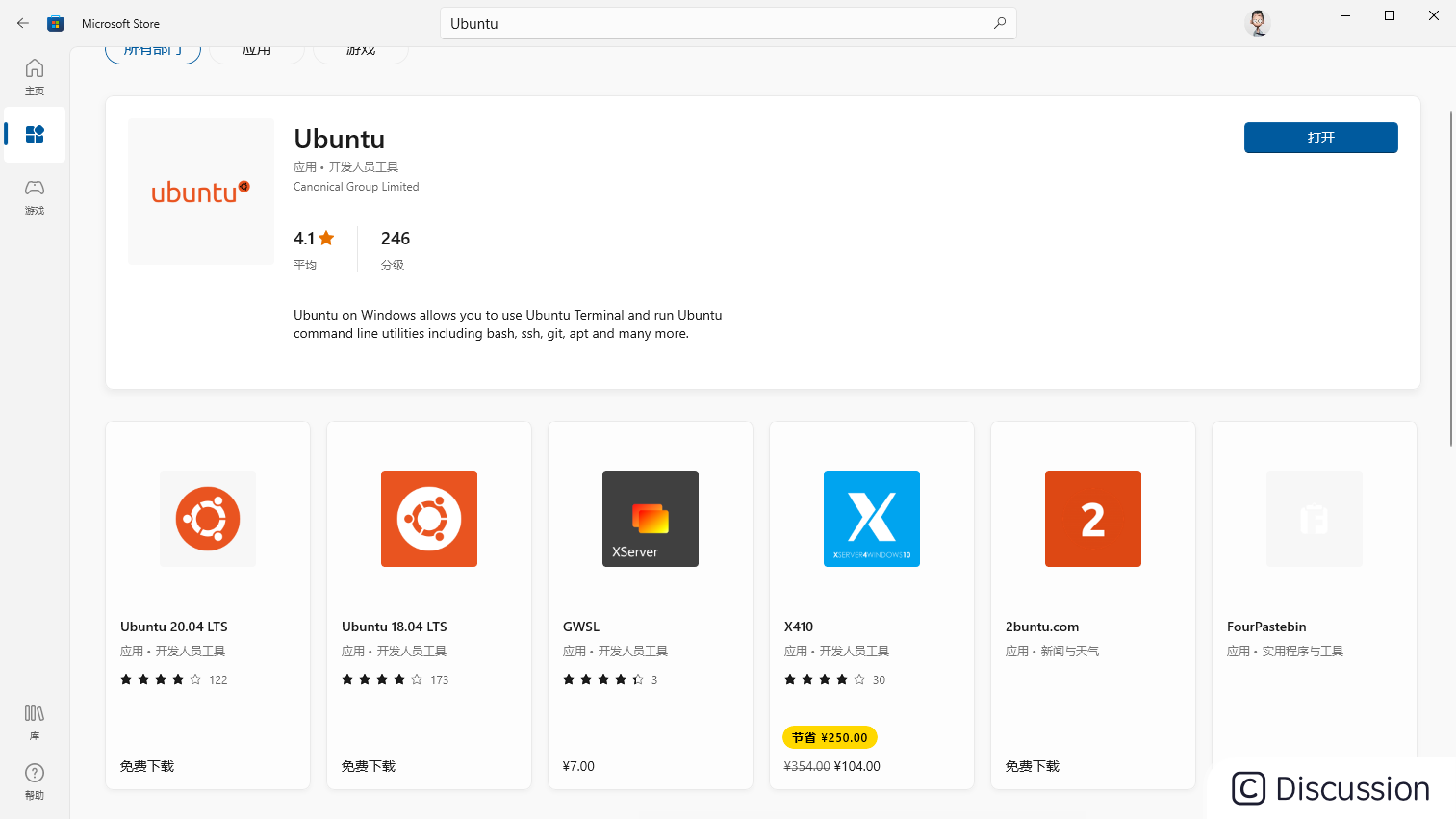Click the X410 ¥104.00 price
This screenshot has width=1456, height=819.
857,766
